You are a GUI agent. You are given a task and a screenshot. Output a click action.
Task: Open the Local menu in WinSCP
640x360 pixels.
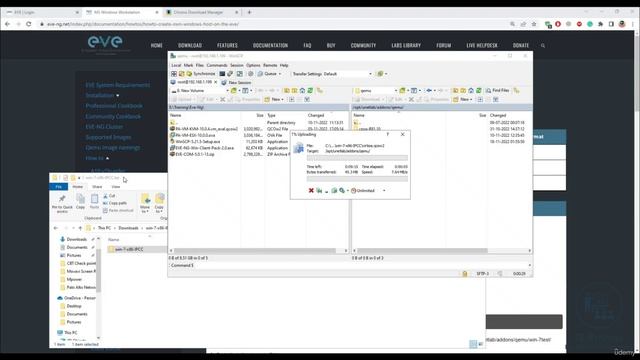click(x=176, y=65)
